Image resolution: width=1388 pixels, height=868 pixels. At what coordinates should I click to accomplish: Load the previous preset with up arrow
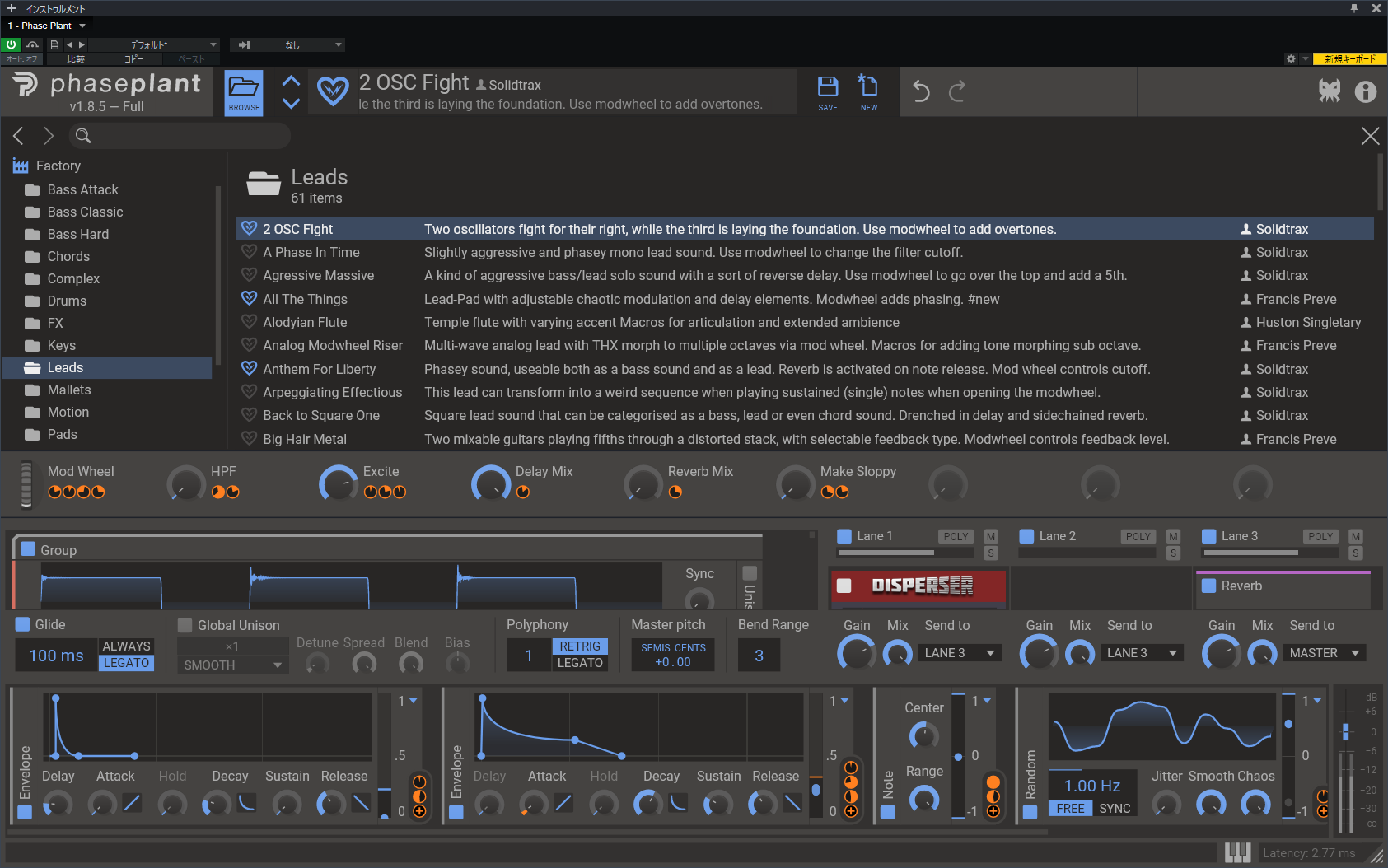tap(291, 81)
